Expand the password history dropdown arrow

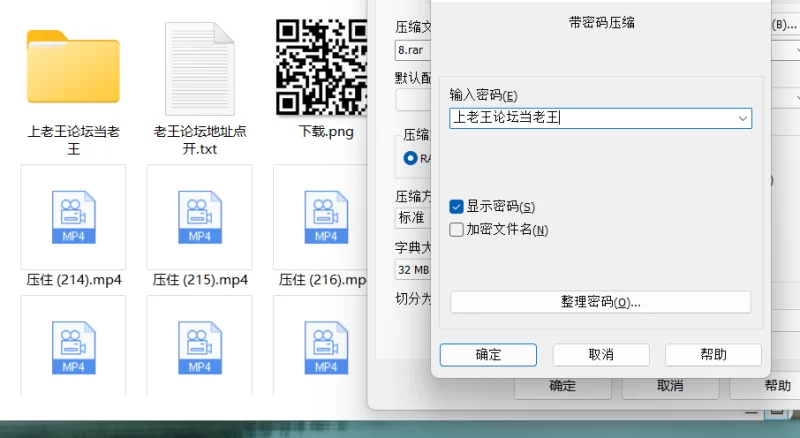click(742, 118)
